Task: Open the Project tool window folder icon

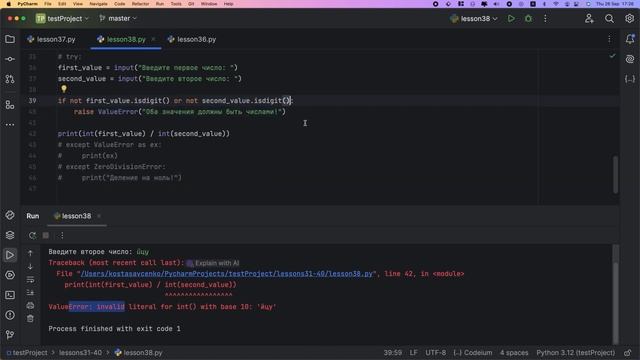Action: tap(10, 39)
